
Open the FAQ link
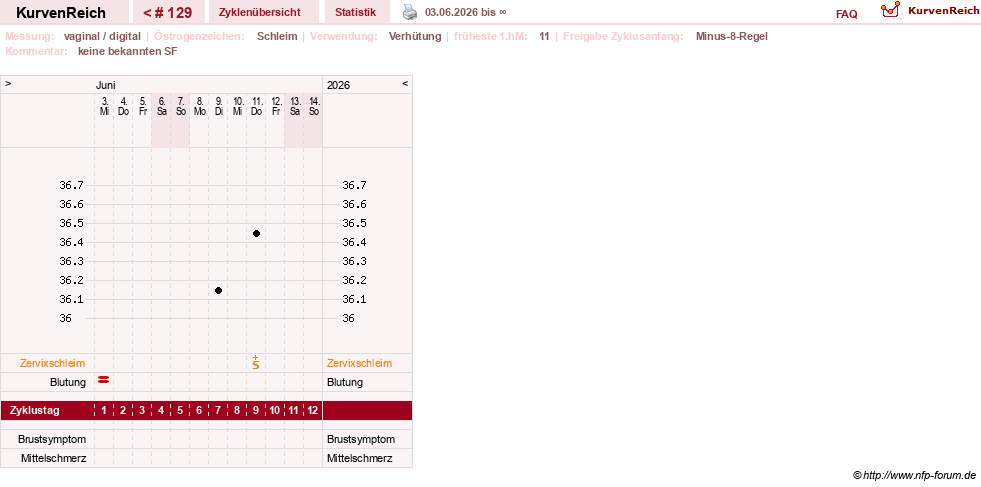[x=846, y=14]
